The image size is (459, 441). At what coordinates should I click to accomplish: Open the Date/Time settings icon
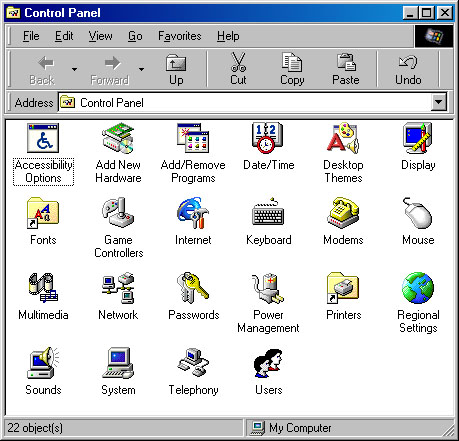pyautogui.click(x=268, y=138)
